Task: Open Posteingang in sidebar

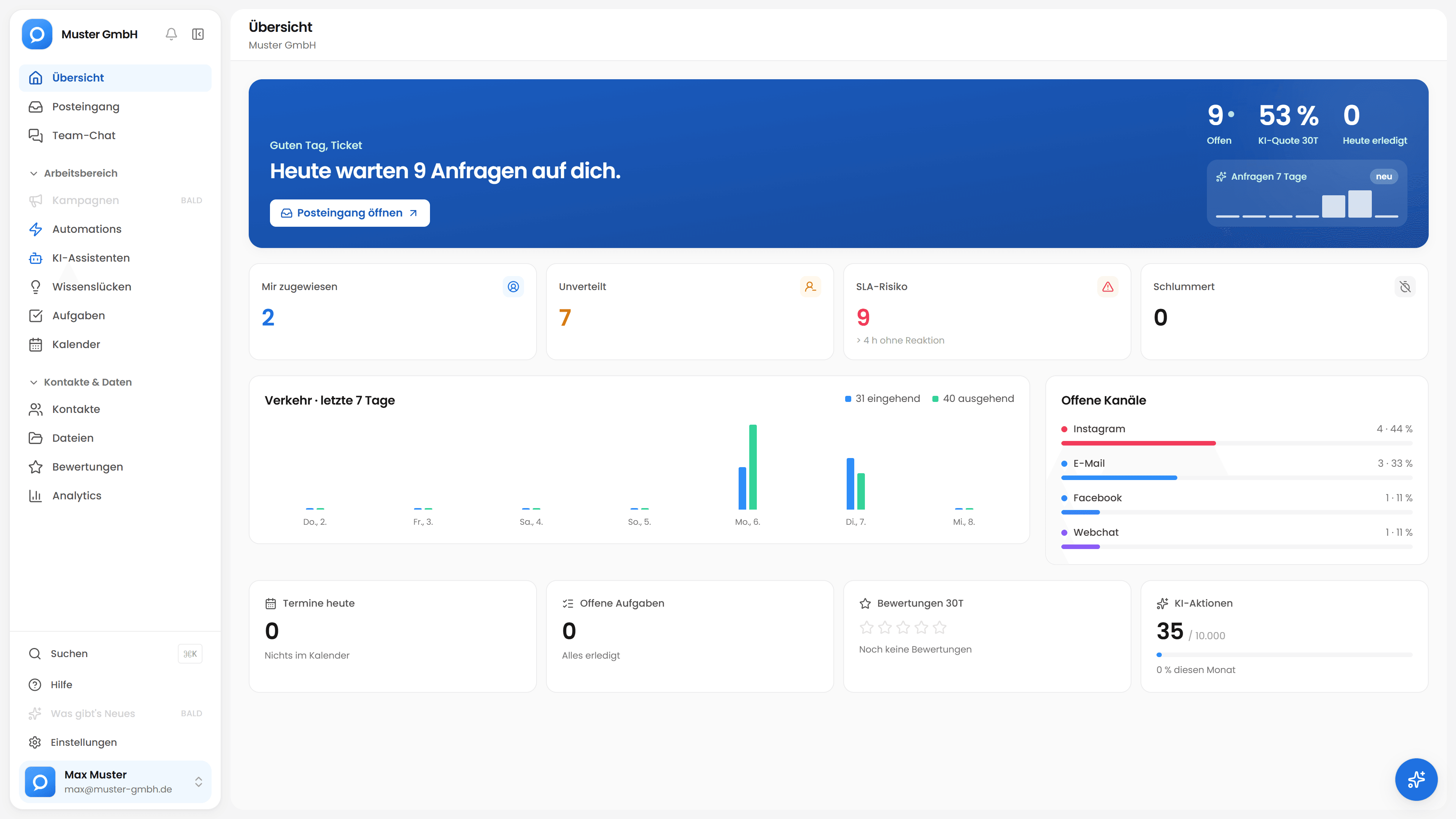Action: coord(115,106)
